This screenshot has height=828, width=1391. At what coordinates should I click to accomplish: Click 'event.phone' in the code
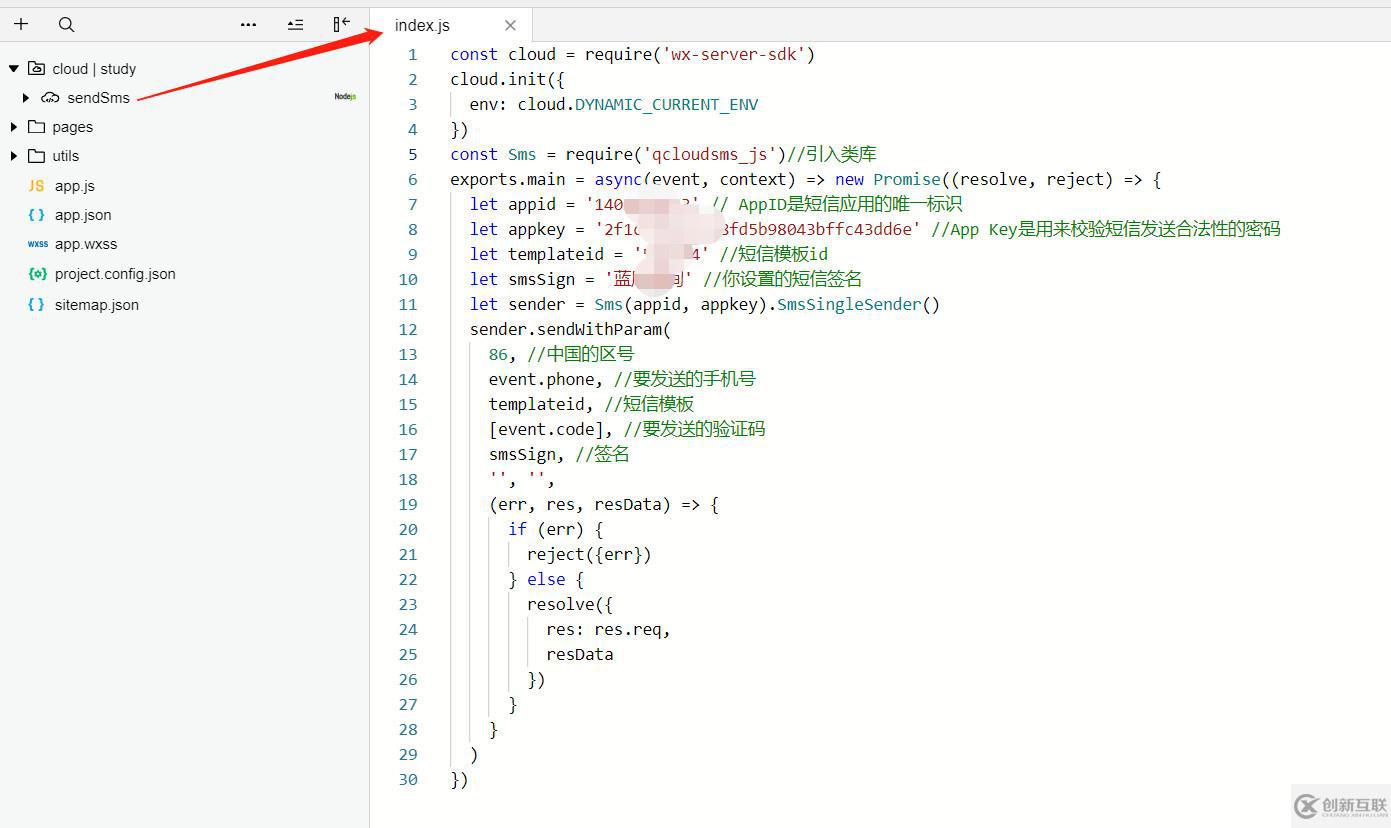pos(542,379)
